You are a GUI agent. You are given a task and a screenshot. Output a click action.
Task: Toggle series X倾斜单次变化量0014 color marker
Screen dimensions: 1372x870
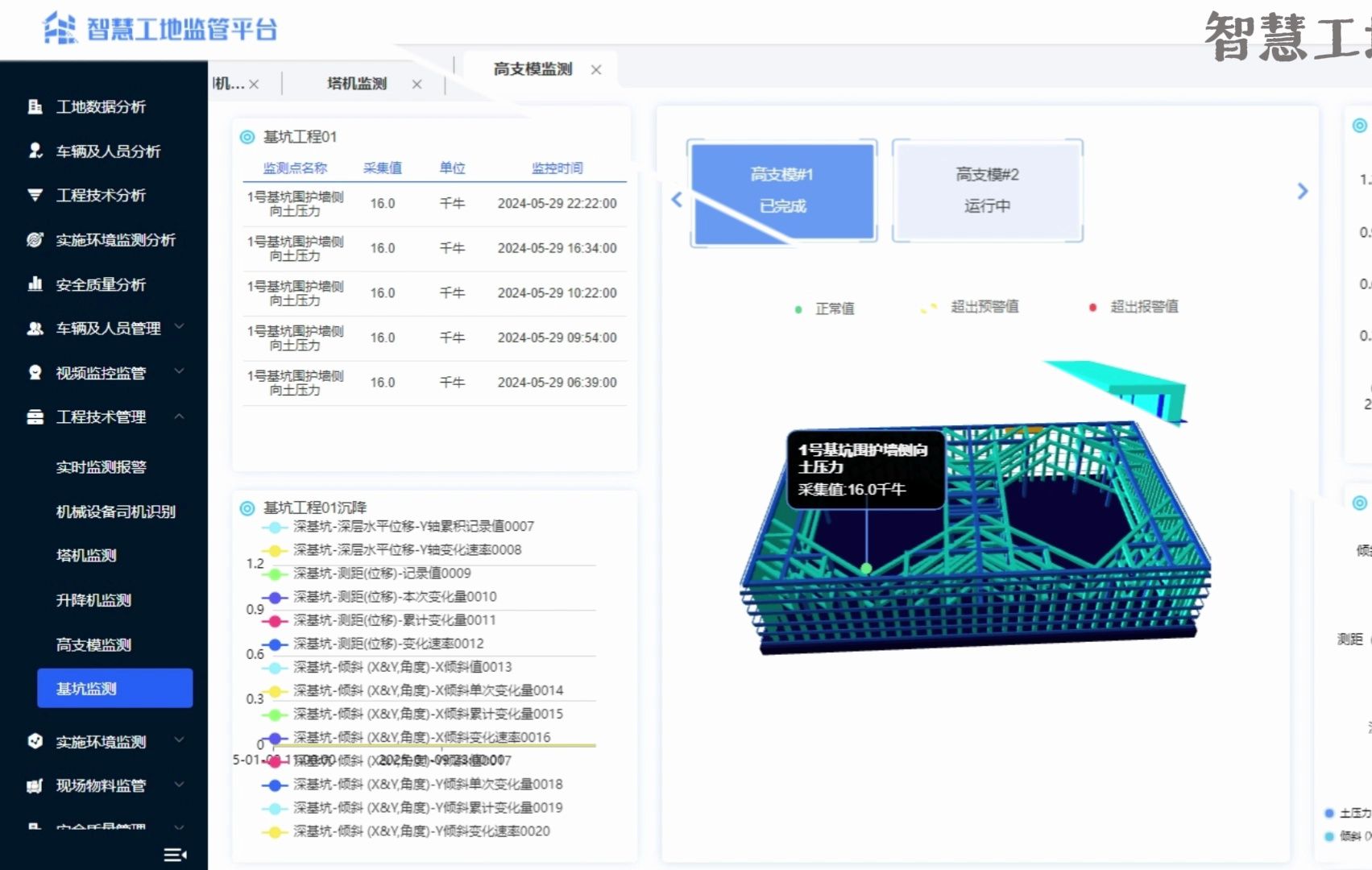point(275,690)
